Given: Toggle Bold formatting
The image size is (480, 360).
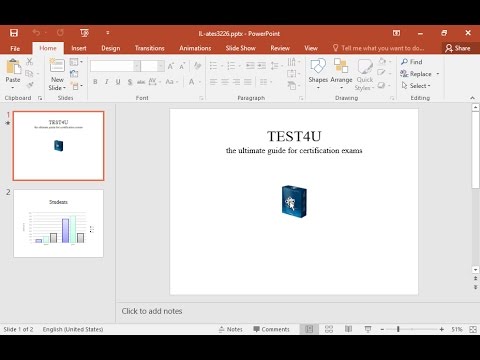Looking at the screenshot, I should click(95, 82).
